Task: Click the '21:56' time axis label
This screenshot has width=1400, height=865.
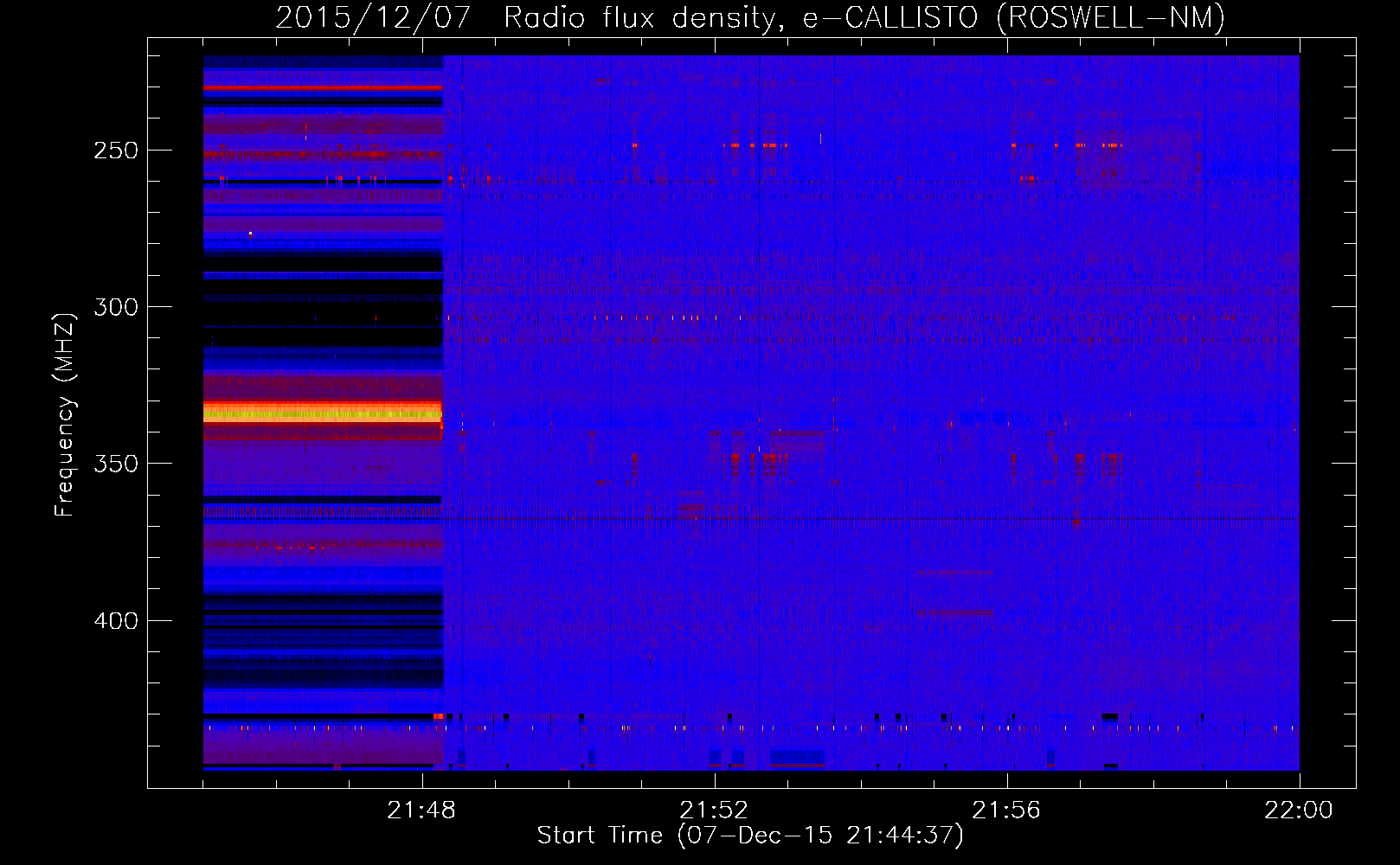Action: [x=1006, y=811]
